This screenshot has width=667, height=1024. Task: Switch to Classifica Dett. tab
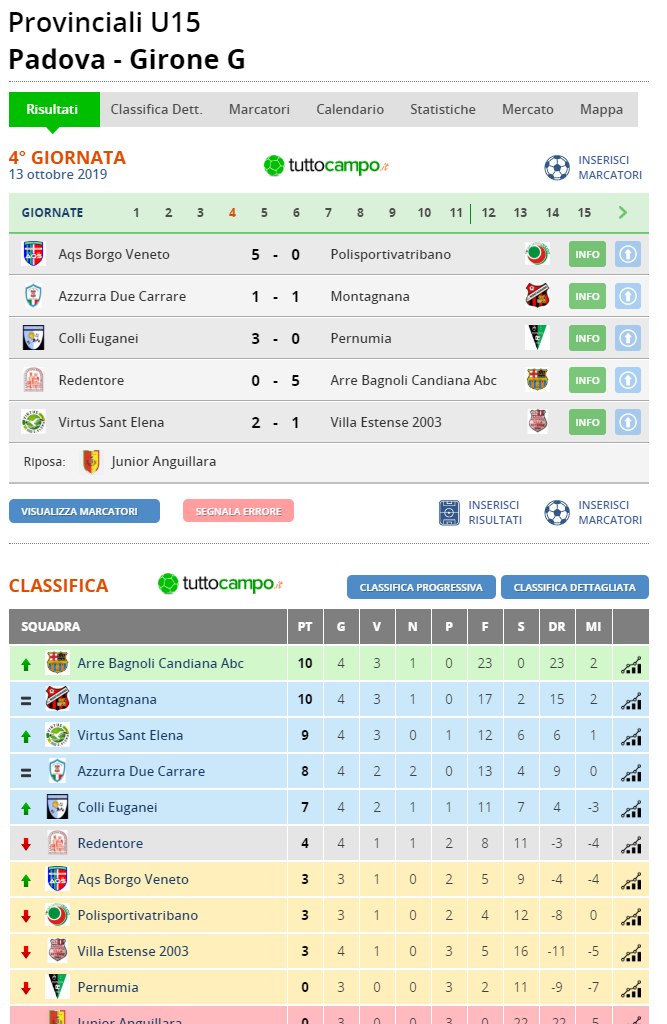coord(157,109)
